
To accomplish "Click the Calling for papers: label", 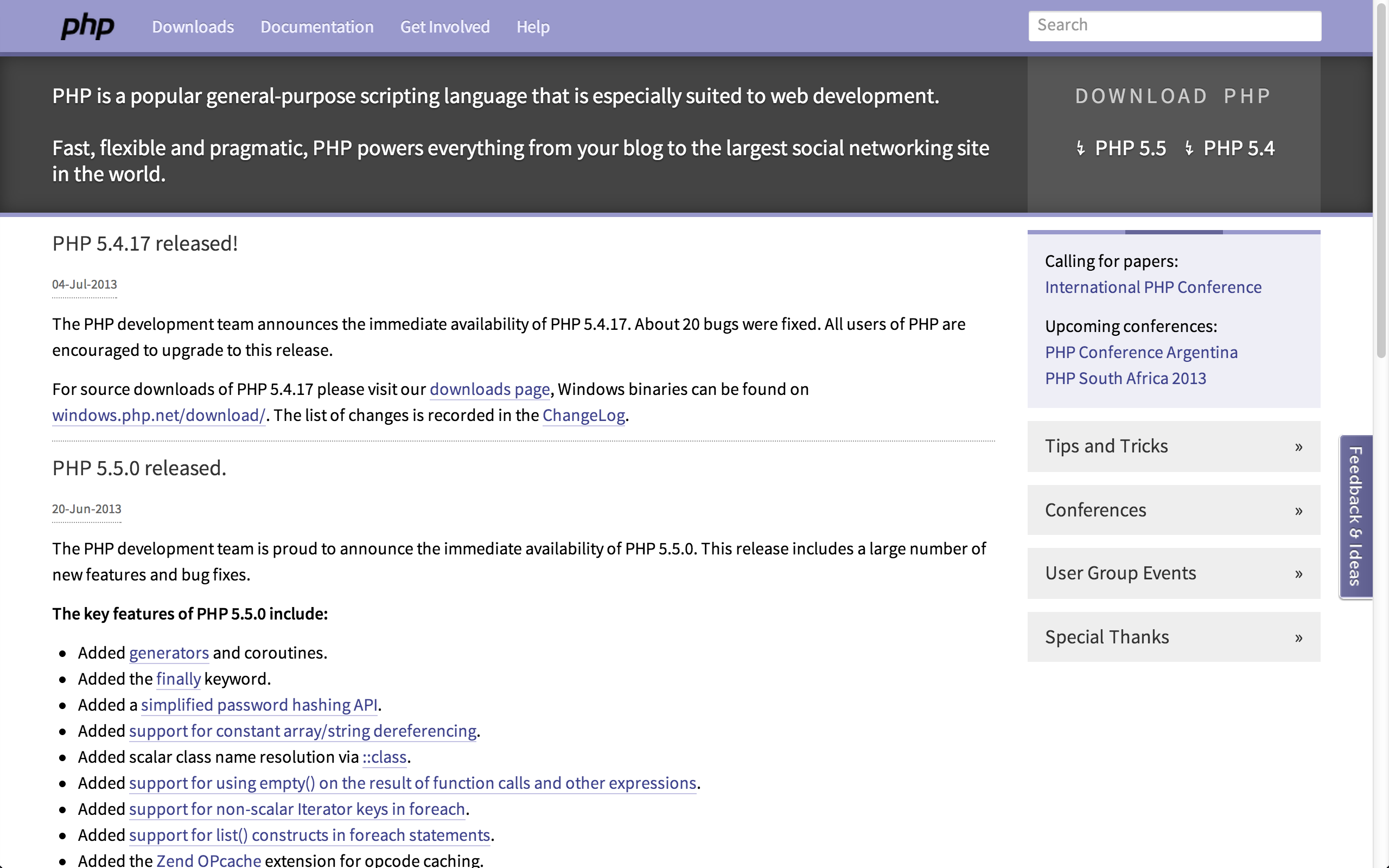I will 1111,261.
